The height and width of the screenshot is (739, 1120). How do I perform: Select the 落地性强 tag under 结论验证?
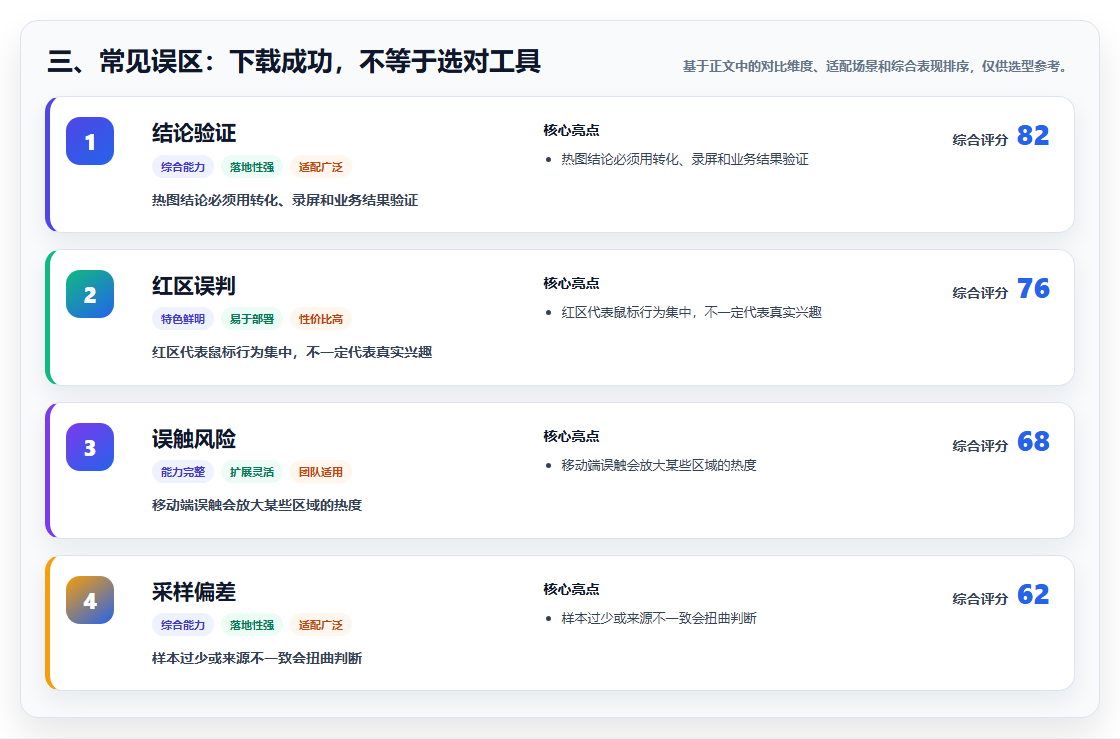point(252,167)
